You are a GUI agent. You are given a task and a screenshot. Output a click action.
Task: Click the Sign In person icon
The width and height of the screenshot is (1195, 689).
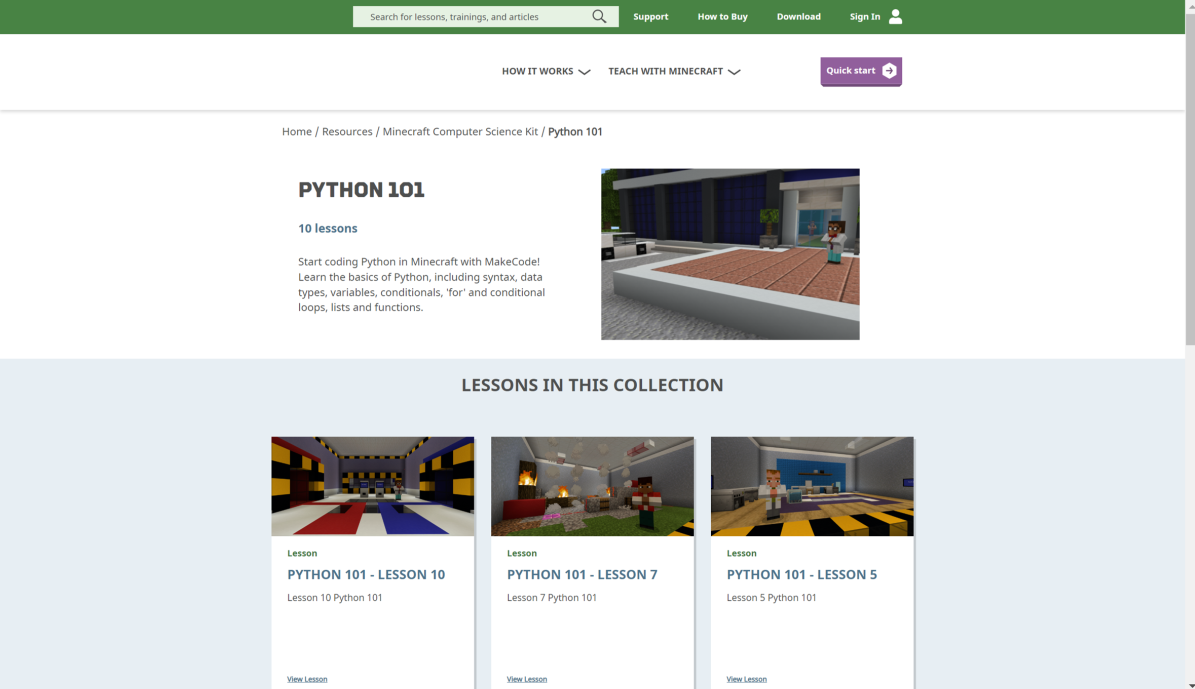click(893, 16)
